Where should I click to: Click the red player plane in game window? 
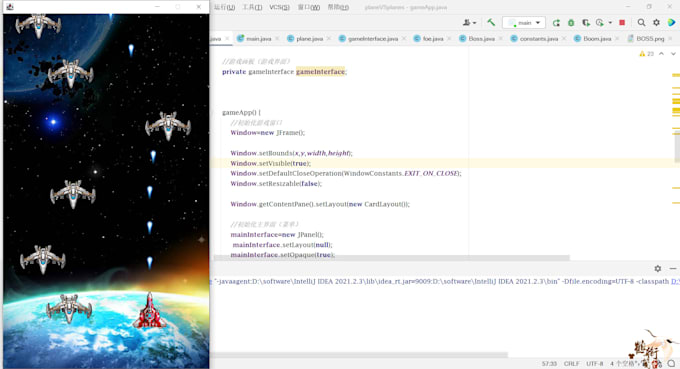click(x=149, y=310)
